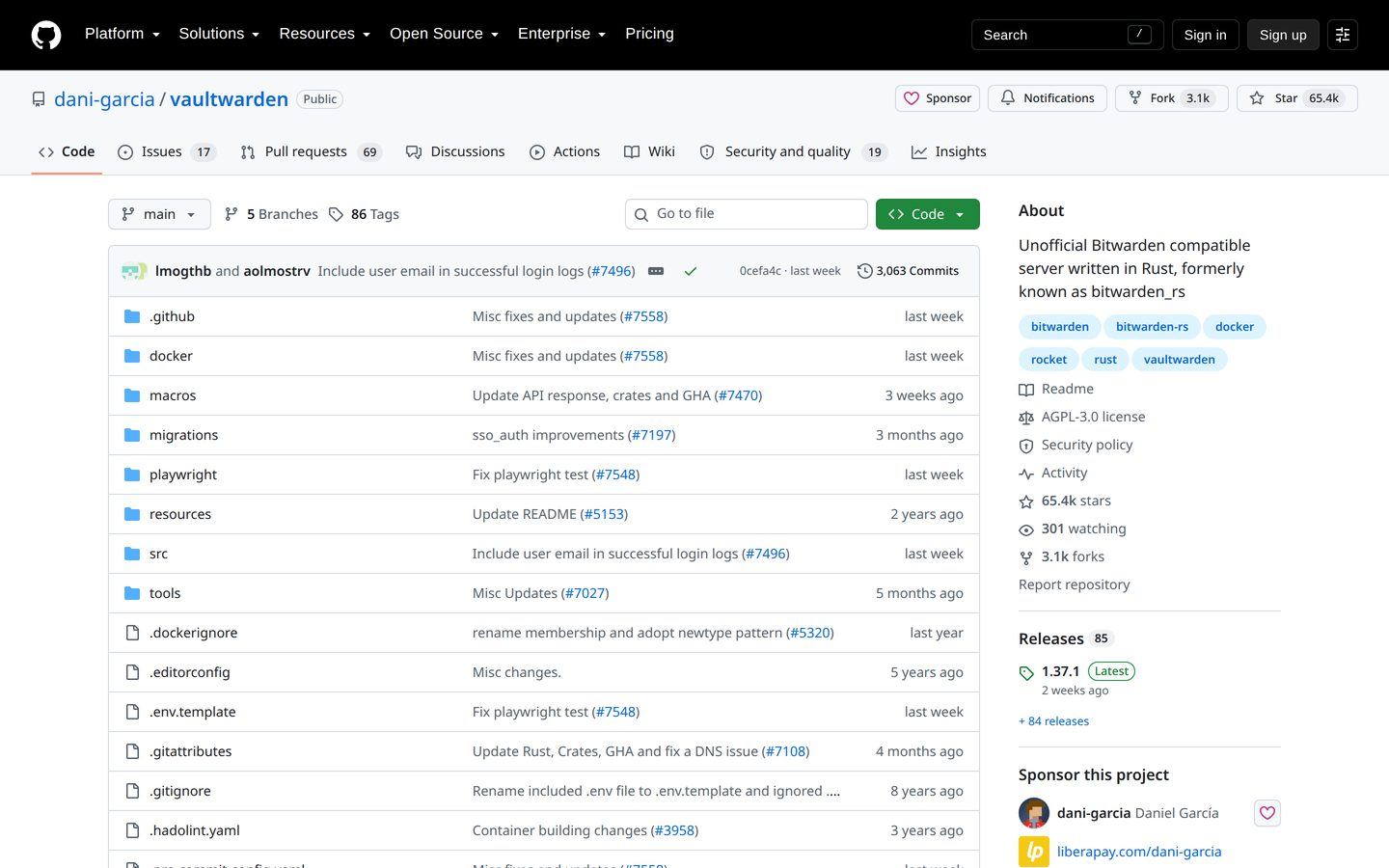The image size is (1389, 868).
Task: Expand the Resources menu
Action: point(324,34)
